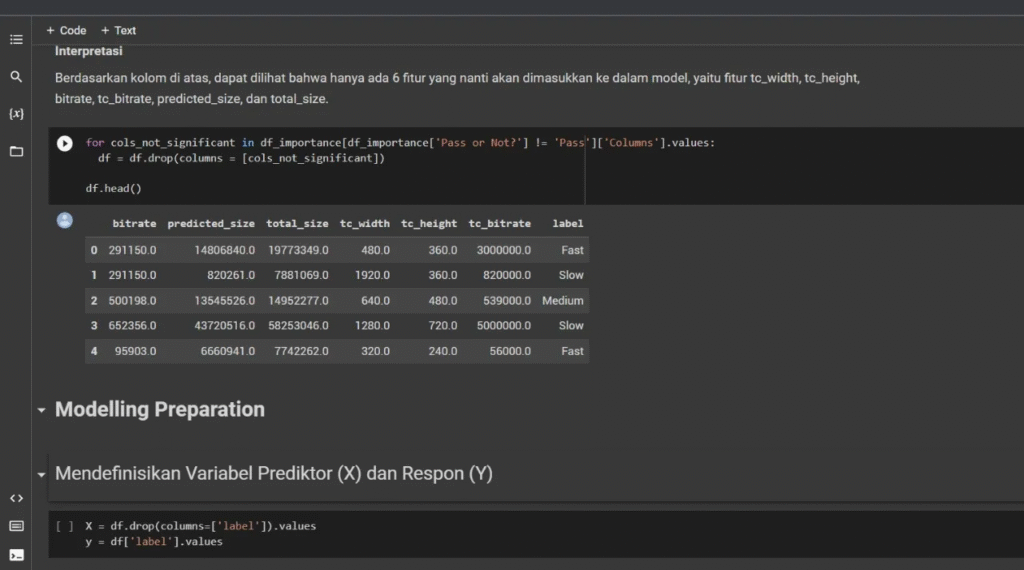Image resolution: width=1024 pixels, height=570 pixels.
Task: Click the label column header in output table
Action: coord(567,224)
